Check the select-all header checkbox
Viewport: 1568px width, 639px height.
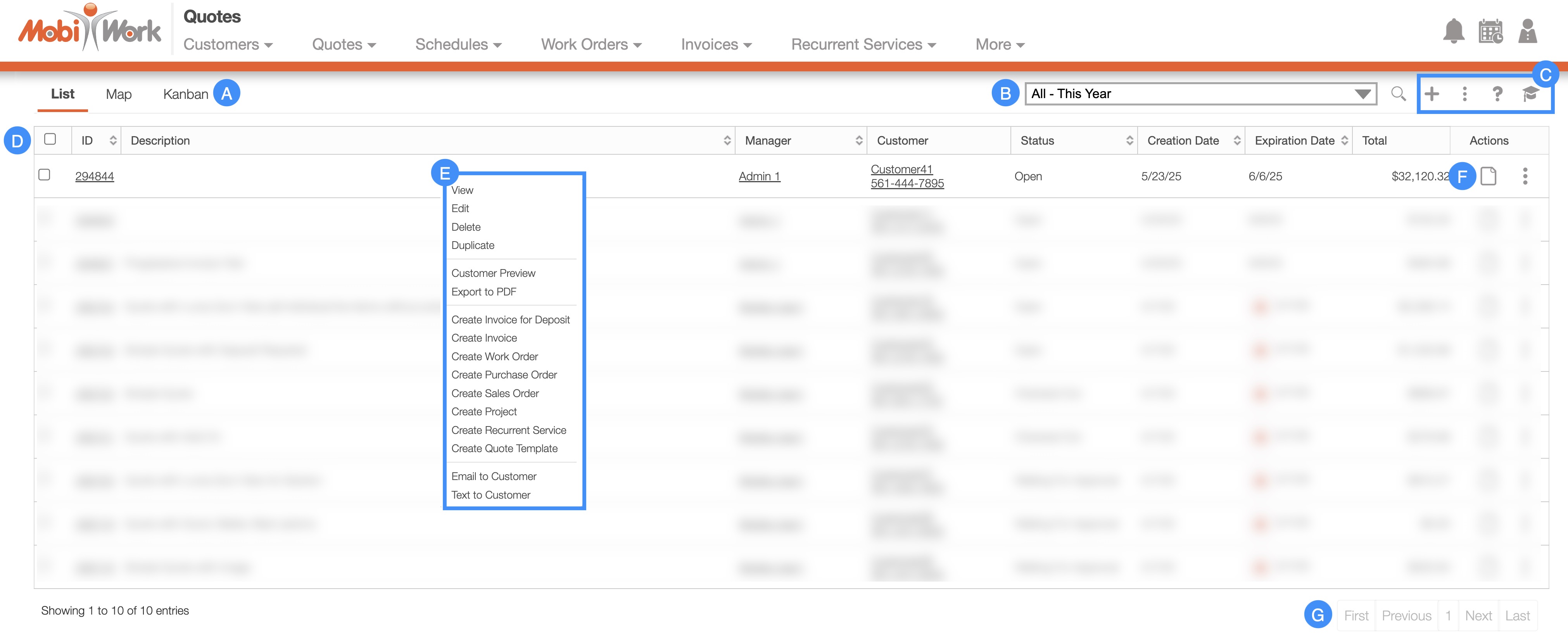tap(50, 139)
